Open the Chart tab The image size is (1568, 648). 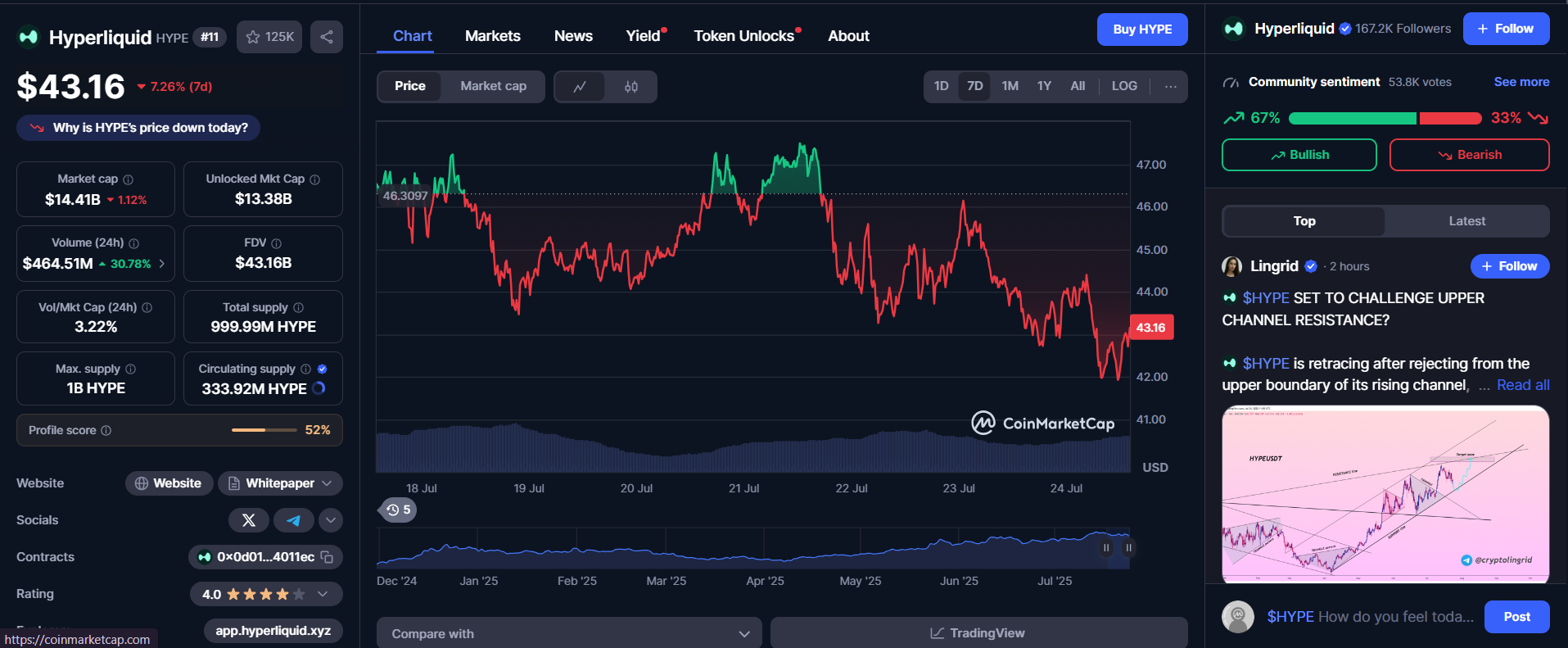click(x=413, y=36)
